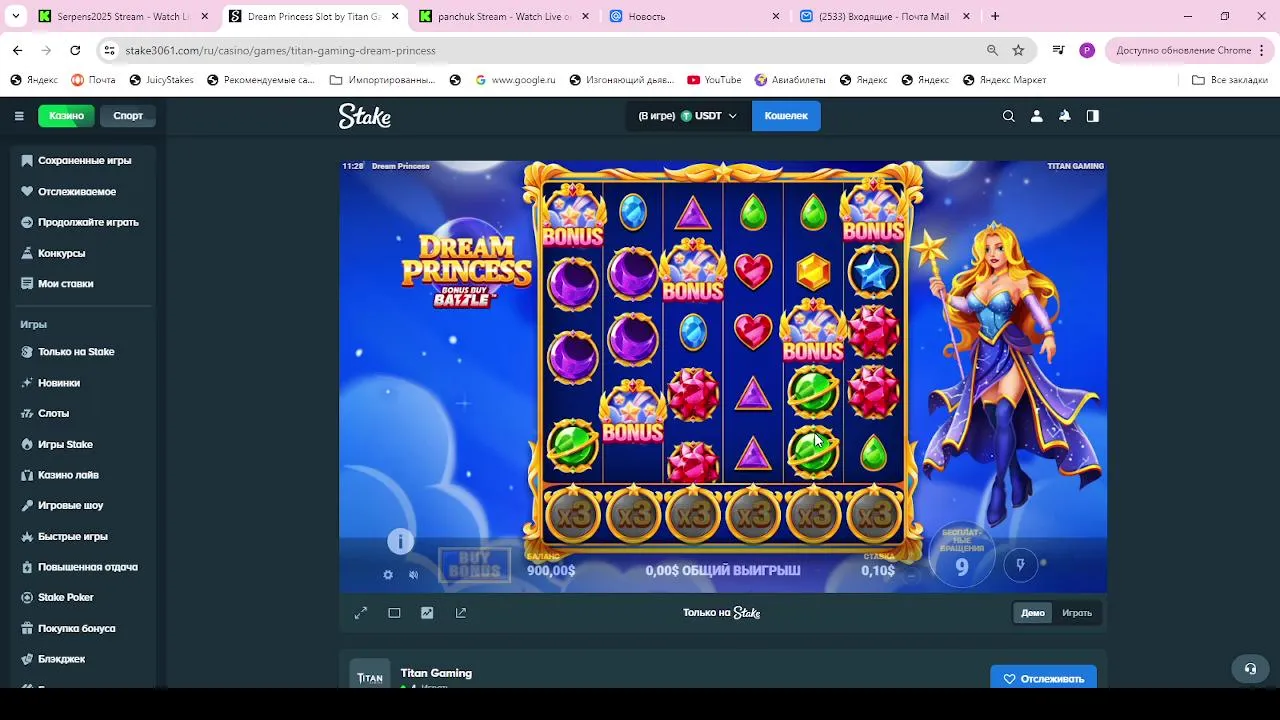Open Chrome tab search dropdown
This screenshot has width=1280, height=720.
[15, 17]
